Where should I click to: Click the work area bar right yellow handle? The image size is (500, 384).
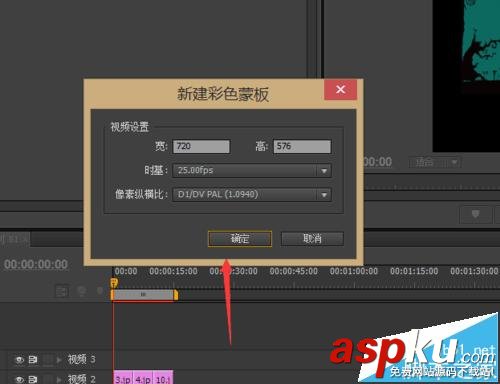pyautogui.click(x=176, y=295)
